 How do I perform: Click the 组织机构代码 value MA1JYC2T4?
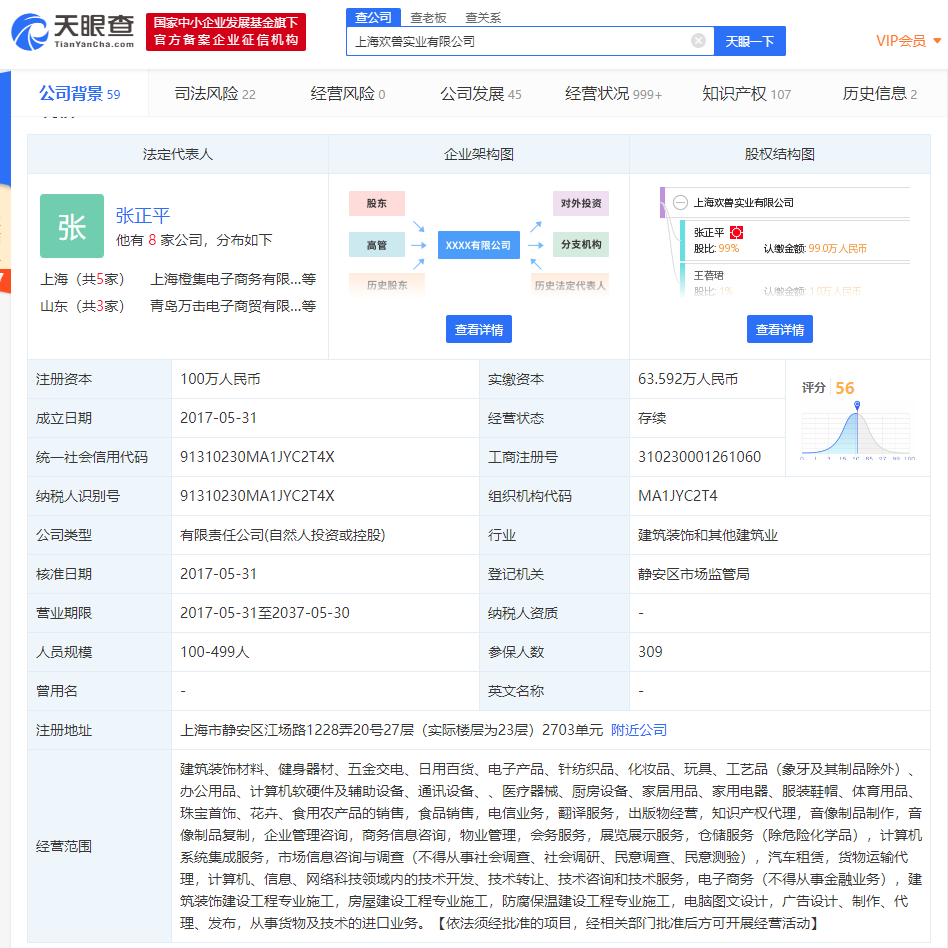677,496
